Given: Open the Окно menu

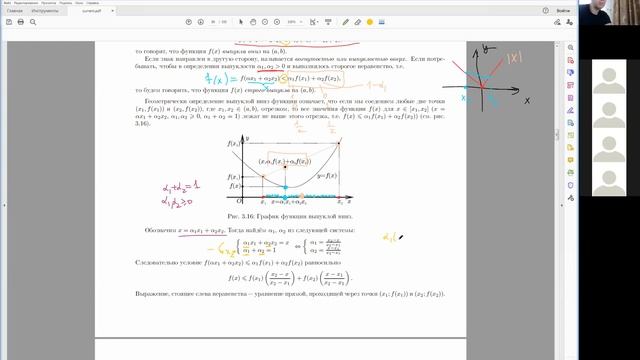Looking at the screenshot, I should click(x=79, y=3).
